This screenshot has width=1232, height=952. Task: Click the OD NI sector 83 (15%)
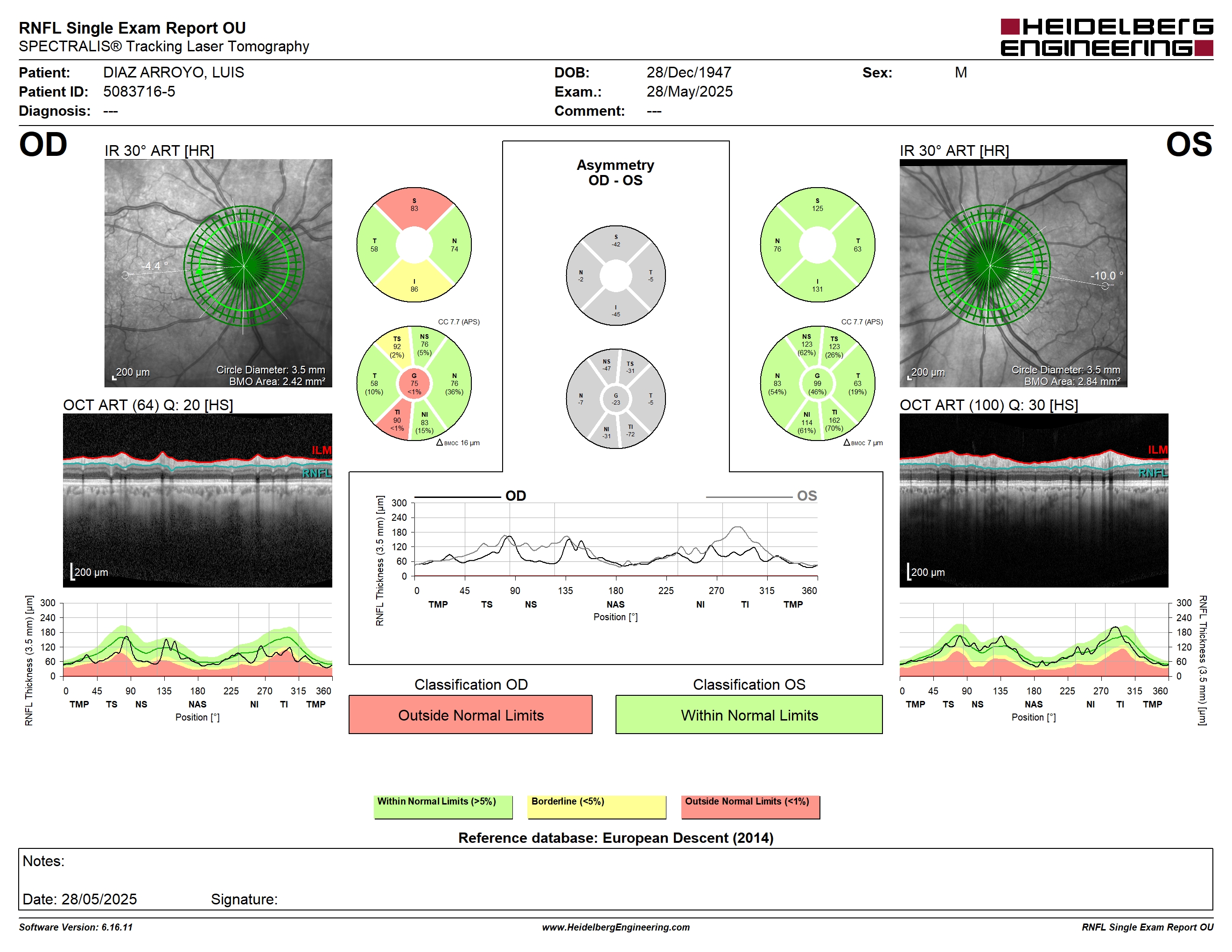[424, 423]
